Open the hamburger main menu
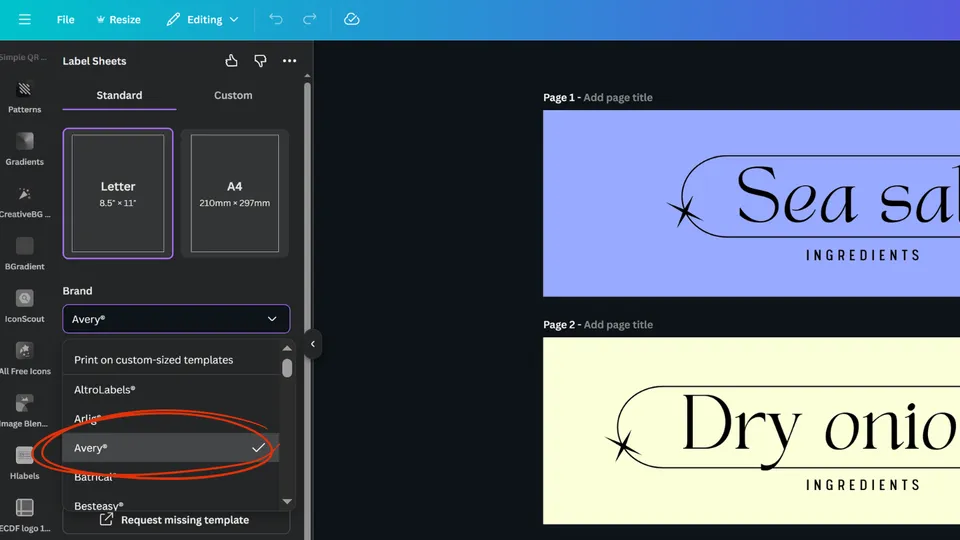 tap(24, 20)
